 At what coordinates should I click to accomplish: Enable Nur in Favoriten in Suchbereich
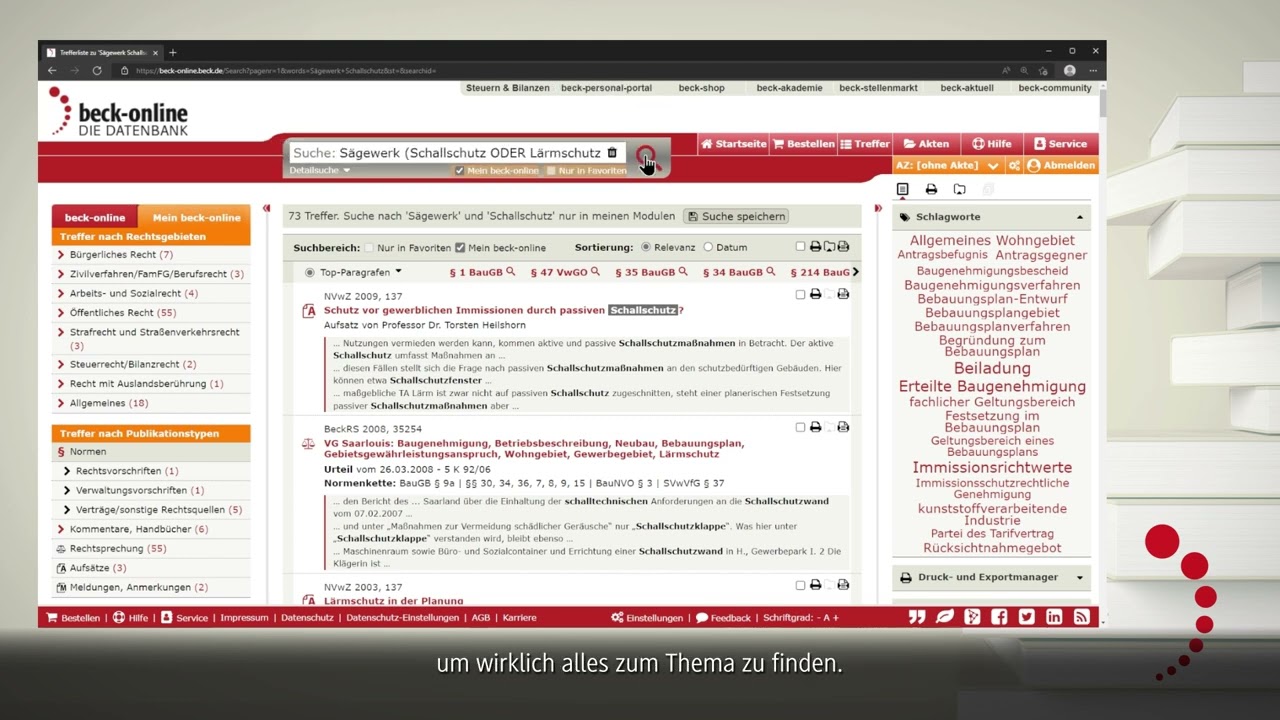tap(370, 248)
